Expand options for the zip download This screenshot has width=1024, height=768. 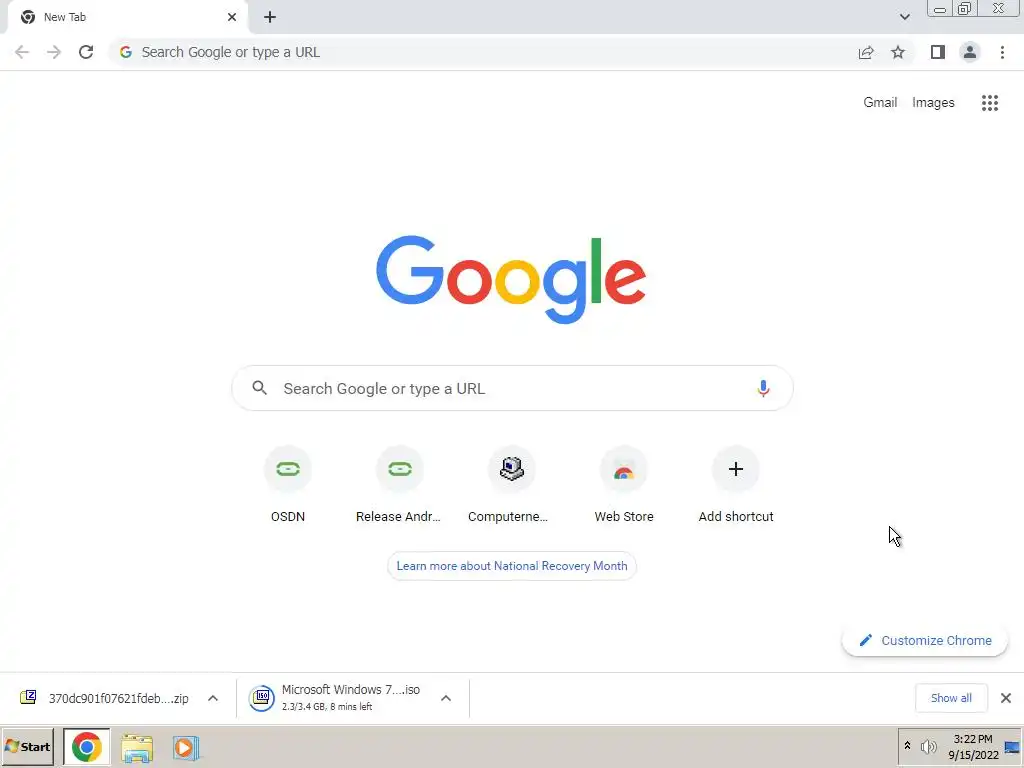213,698
